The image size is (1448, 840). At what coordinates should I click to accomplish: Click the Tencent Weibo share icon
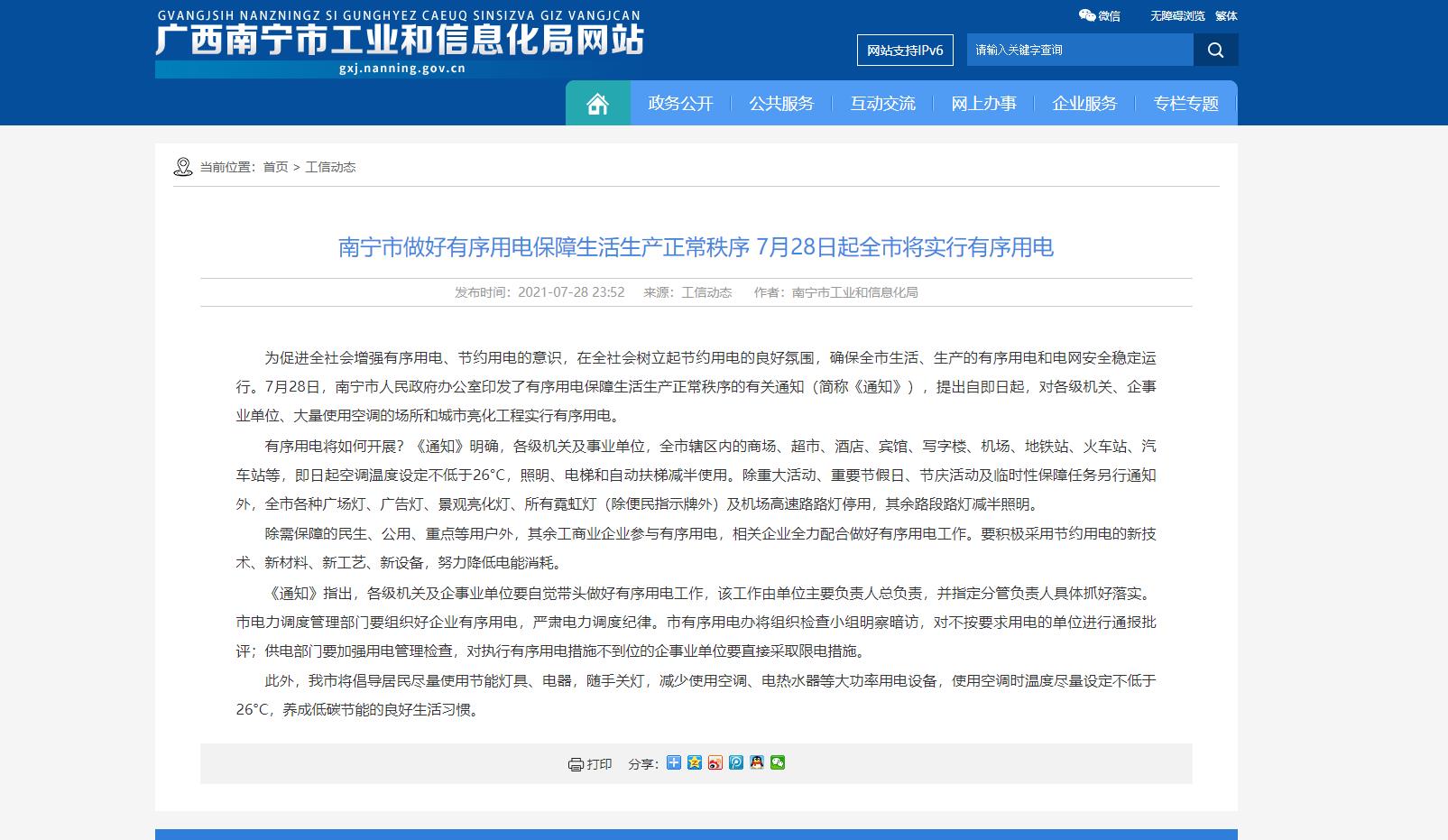[736, 762]
